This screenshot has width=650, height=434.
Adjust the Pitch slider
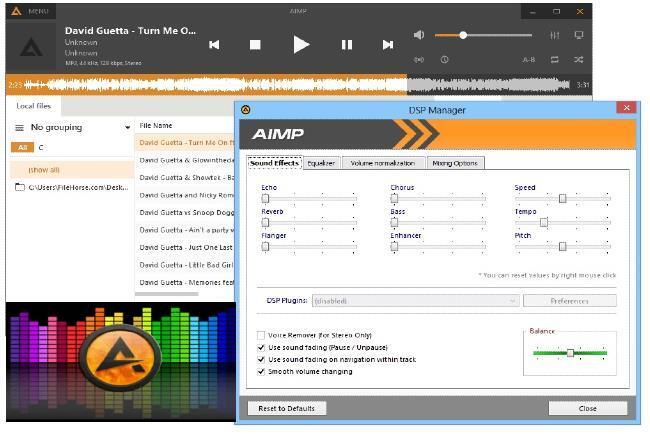563,247
